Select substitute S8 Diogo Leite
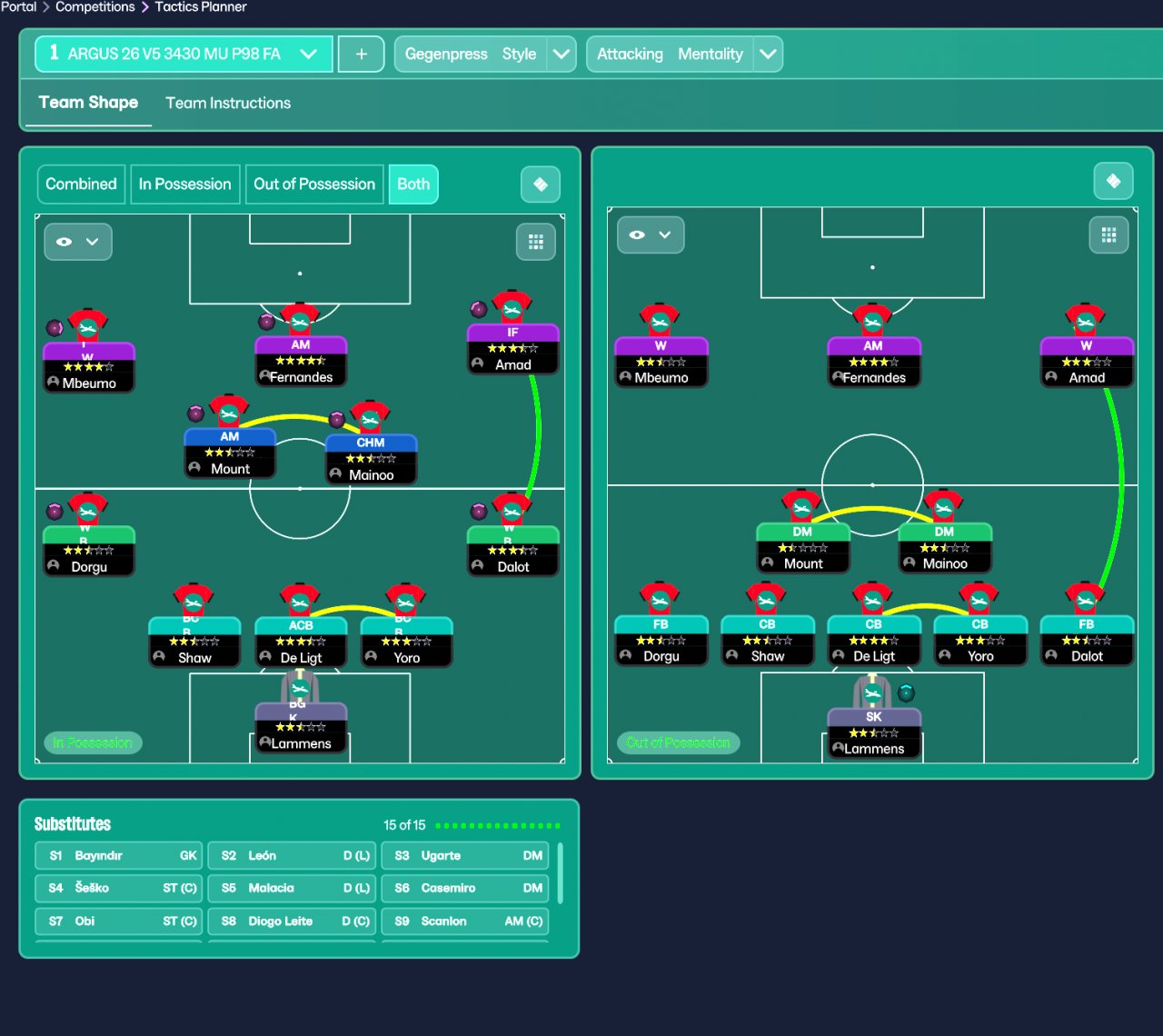 (292, 921)
